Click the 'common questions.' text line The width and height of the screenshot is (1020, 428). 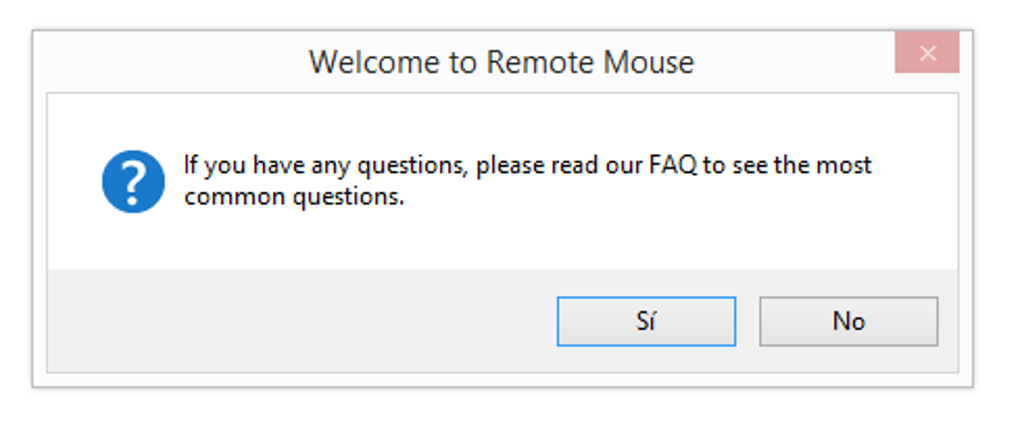point(294,196)
